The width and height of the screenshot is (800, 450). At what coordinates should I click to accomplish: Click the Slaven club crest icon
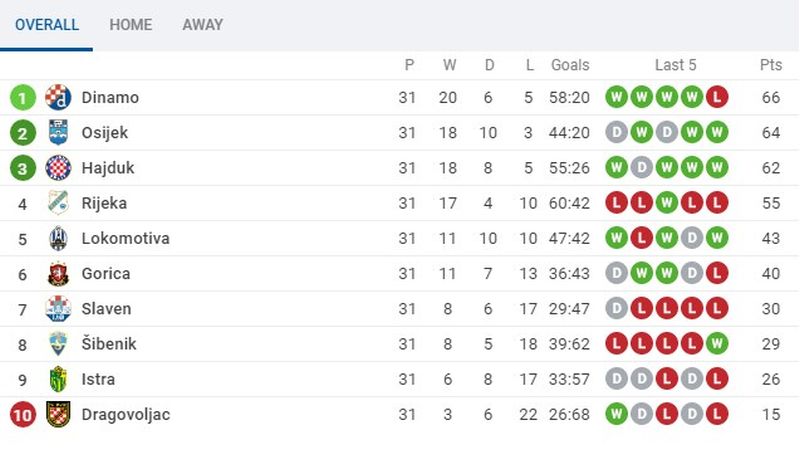(58, 309)
